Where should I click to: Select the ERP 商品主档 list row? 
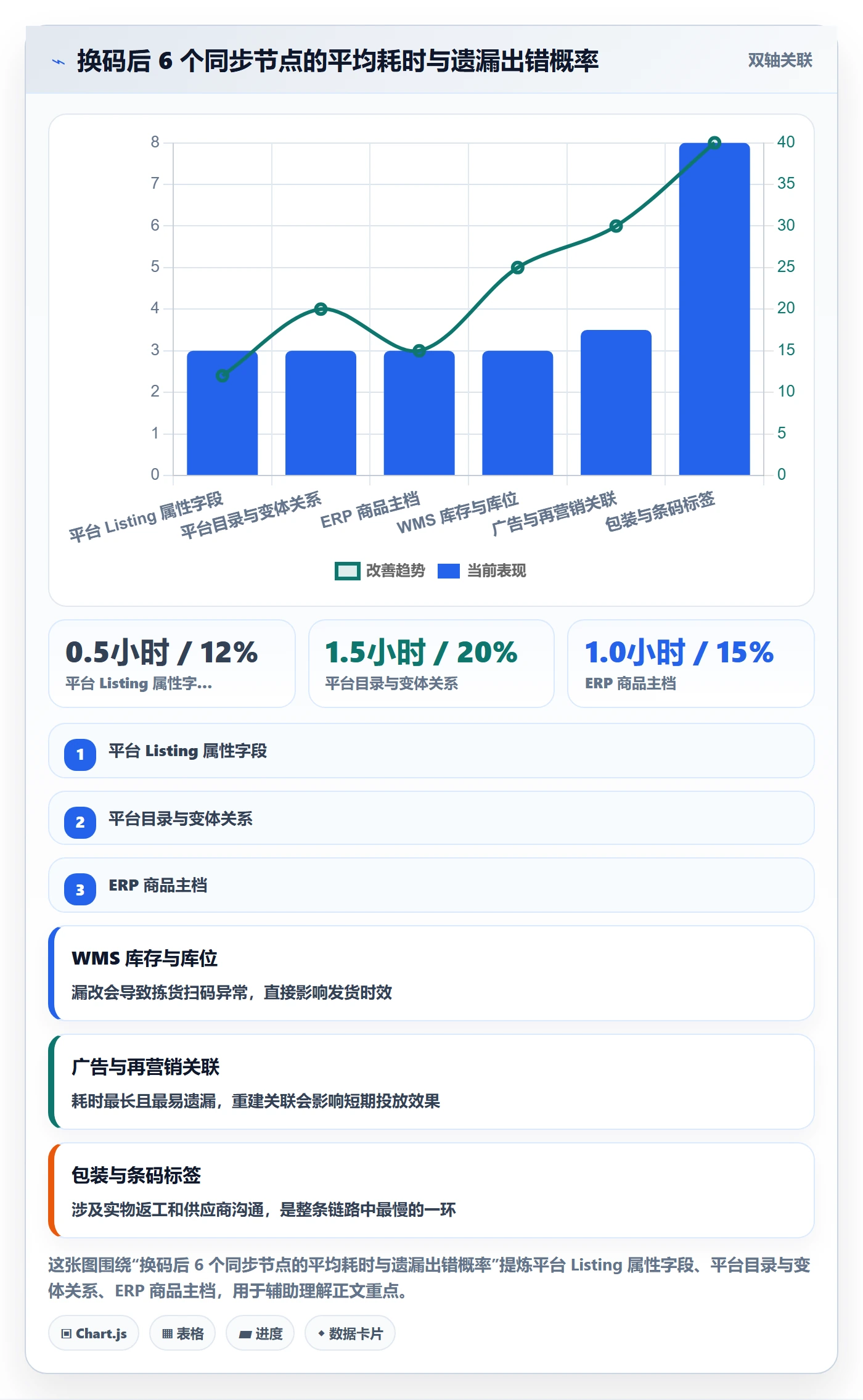[x=431, y=886]
